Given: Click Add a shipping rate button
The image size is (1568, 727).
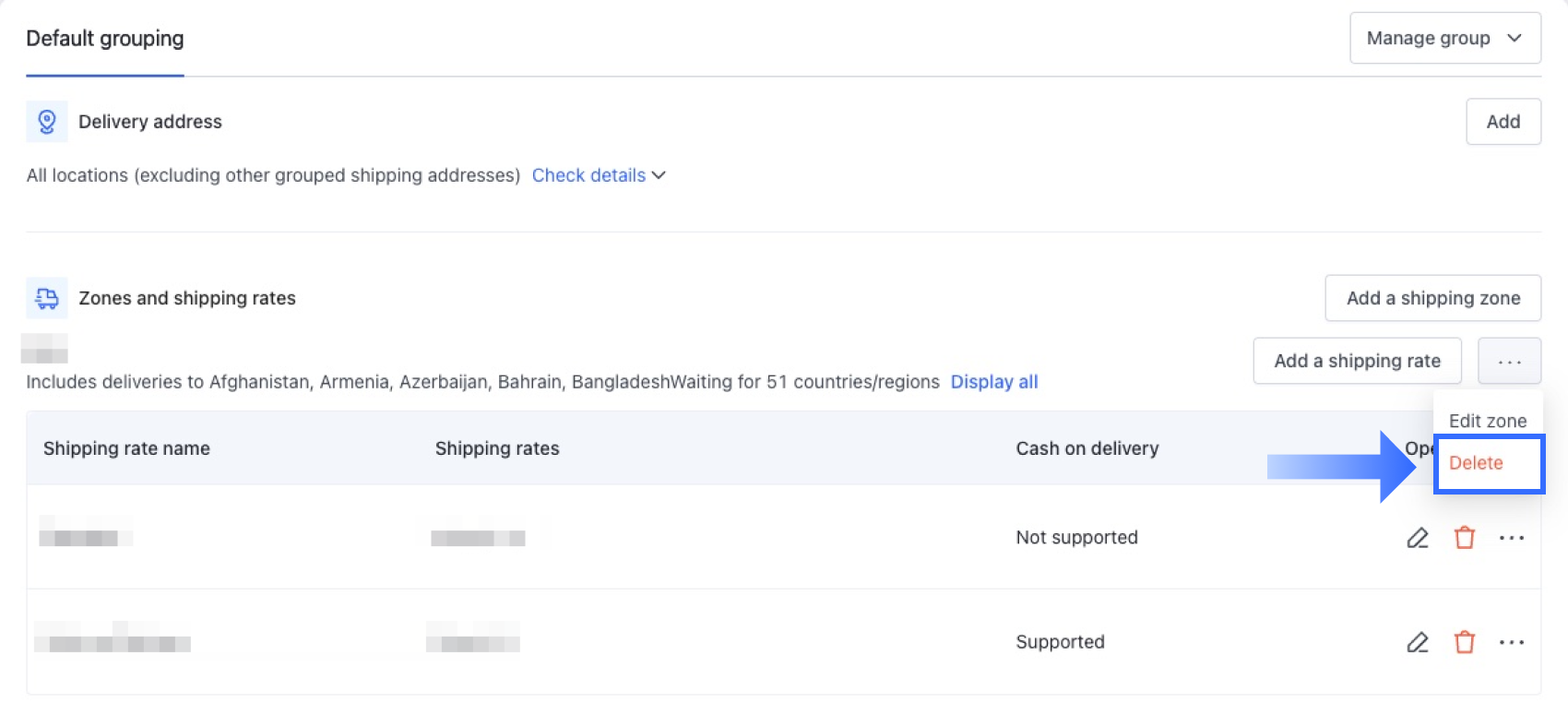Looking at the screenshot, I should [1358, 361].
